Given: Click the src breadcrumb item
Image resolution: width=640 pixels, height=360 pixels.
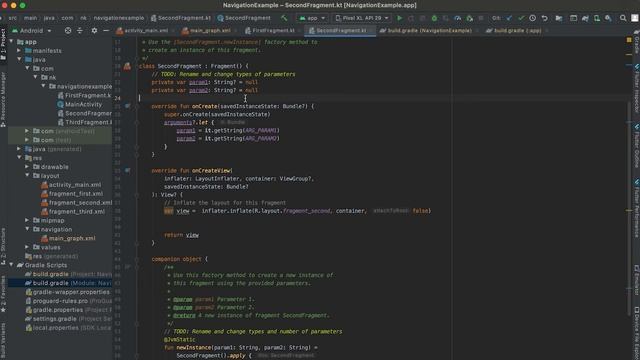Looking at the screenshot, I should [13, 18].
